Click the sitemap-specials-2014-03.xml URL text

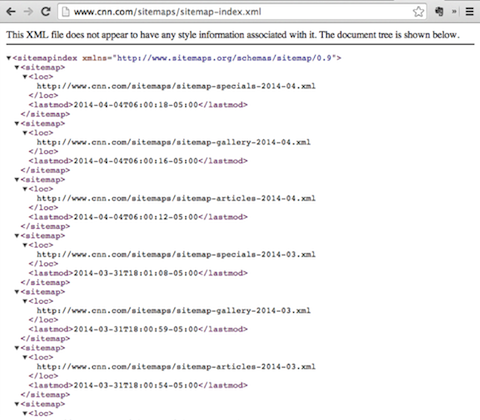(176, 254)
